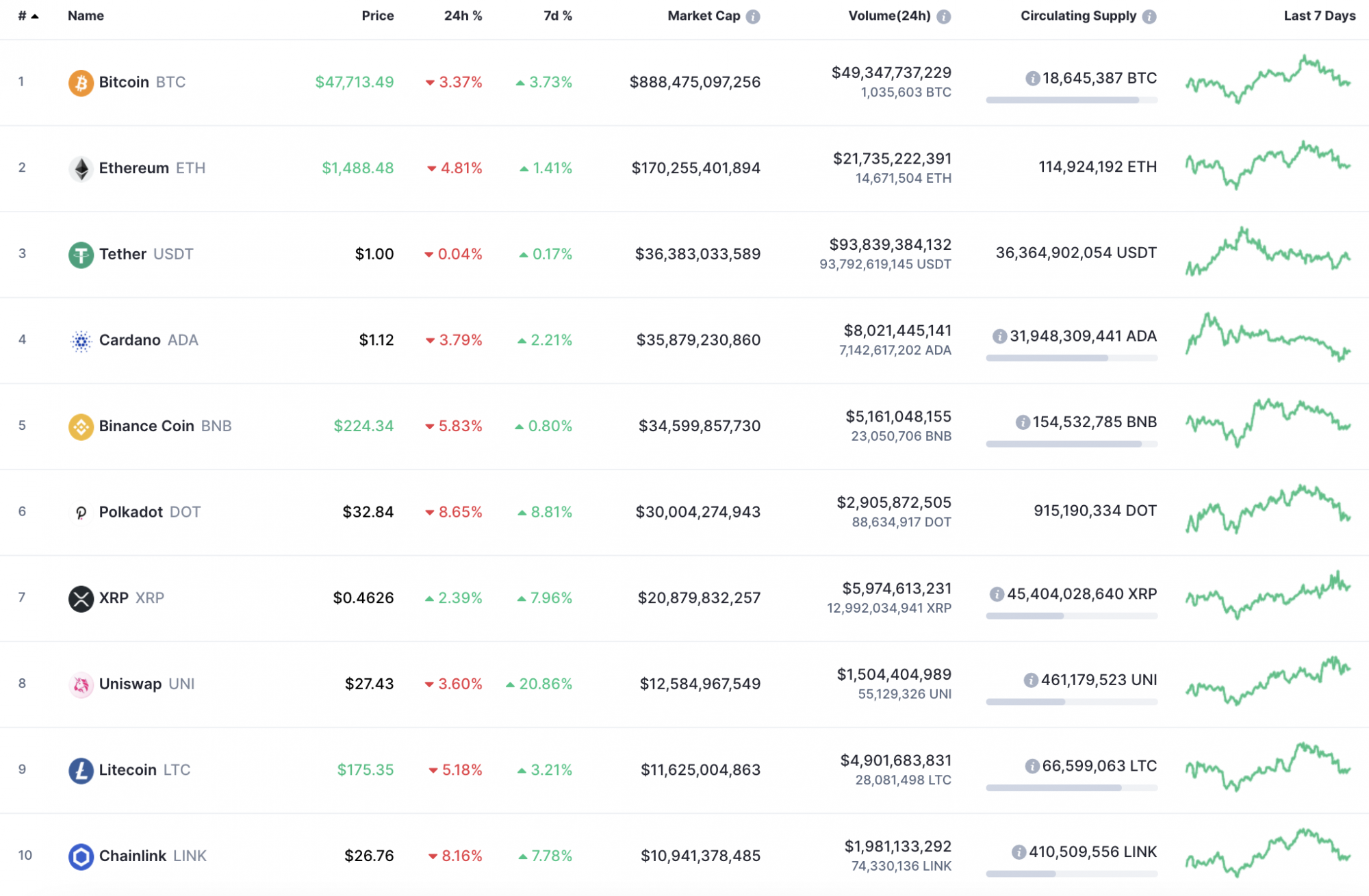Click info icon beside 461,179,523 UNI

pos(1031,680)
